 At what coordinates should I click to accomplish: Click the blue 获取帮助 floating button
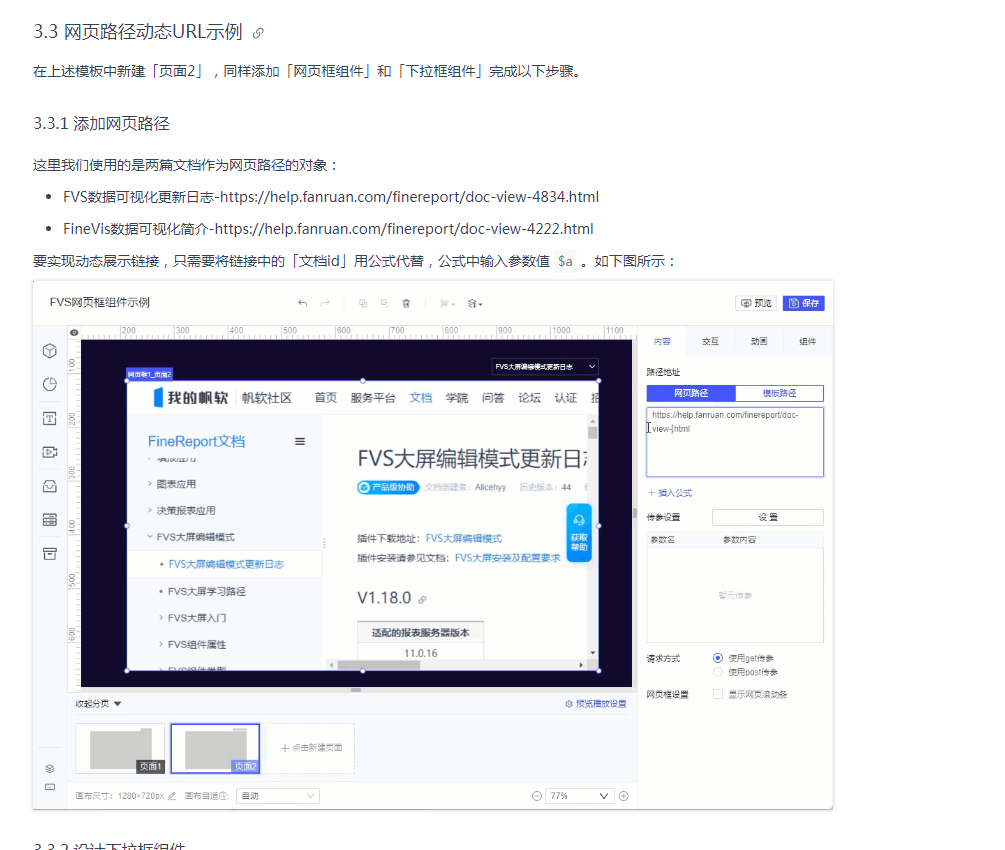coord(579,533)
